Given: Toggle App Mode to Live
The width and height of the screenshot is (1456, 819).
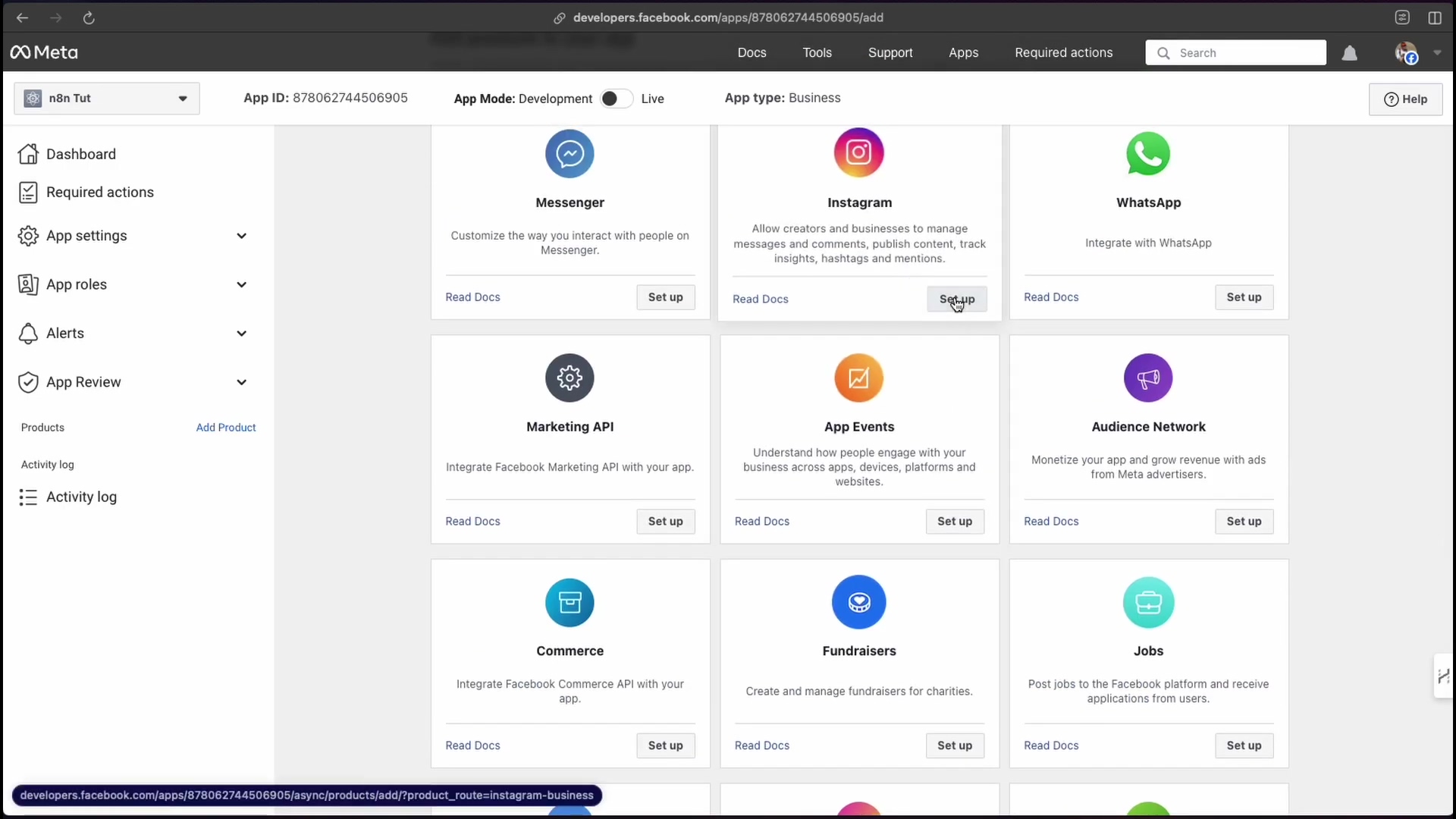Looking at the screenshot, I should click(616, 99).
